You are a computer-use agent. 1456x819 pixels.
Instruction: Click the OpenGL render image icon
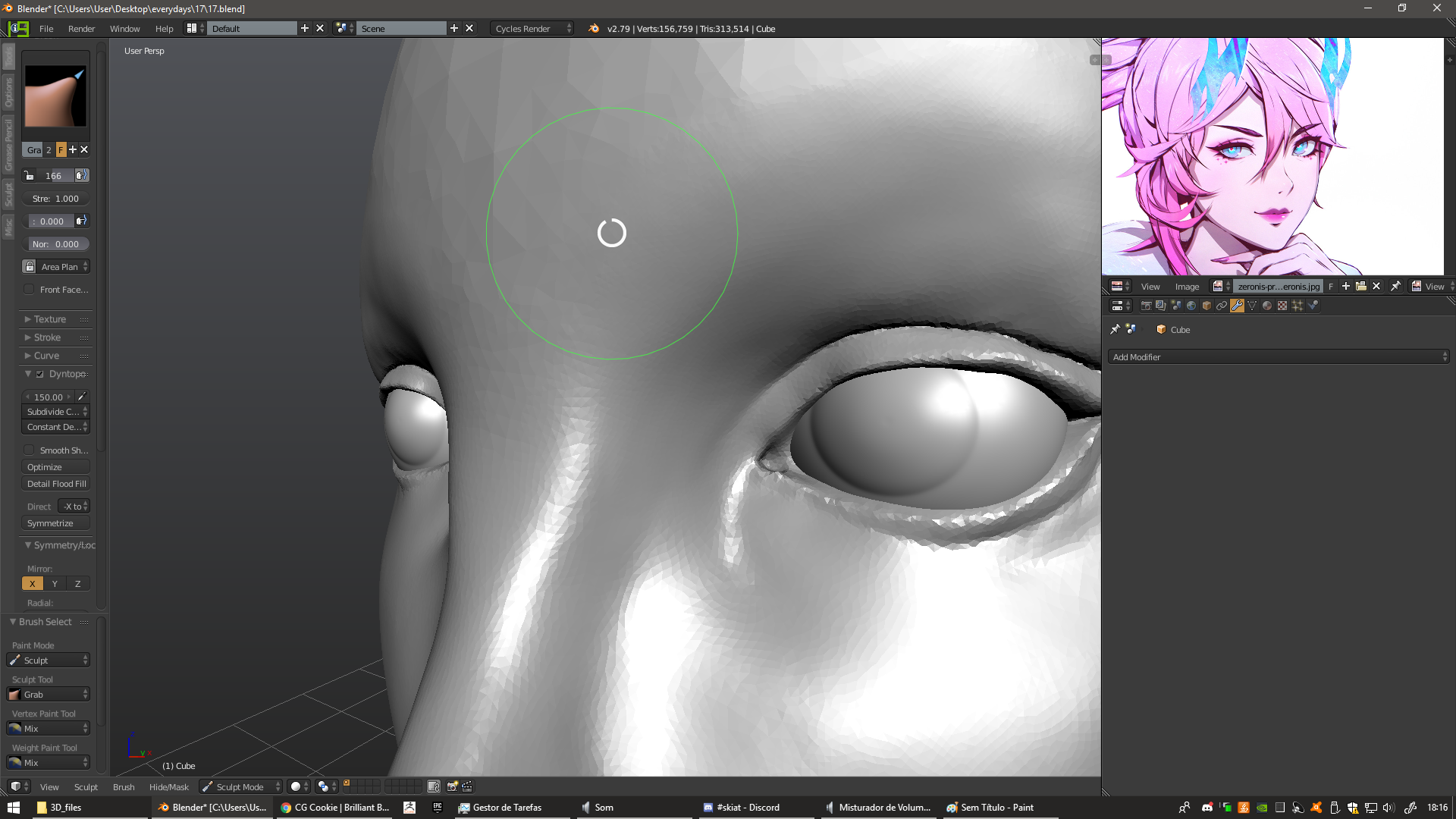[x=452, y=786]
